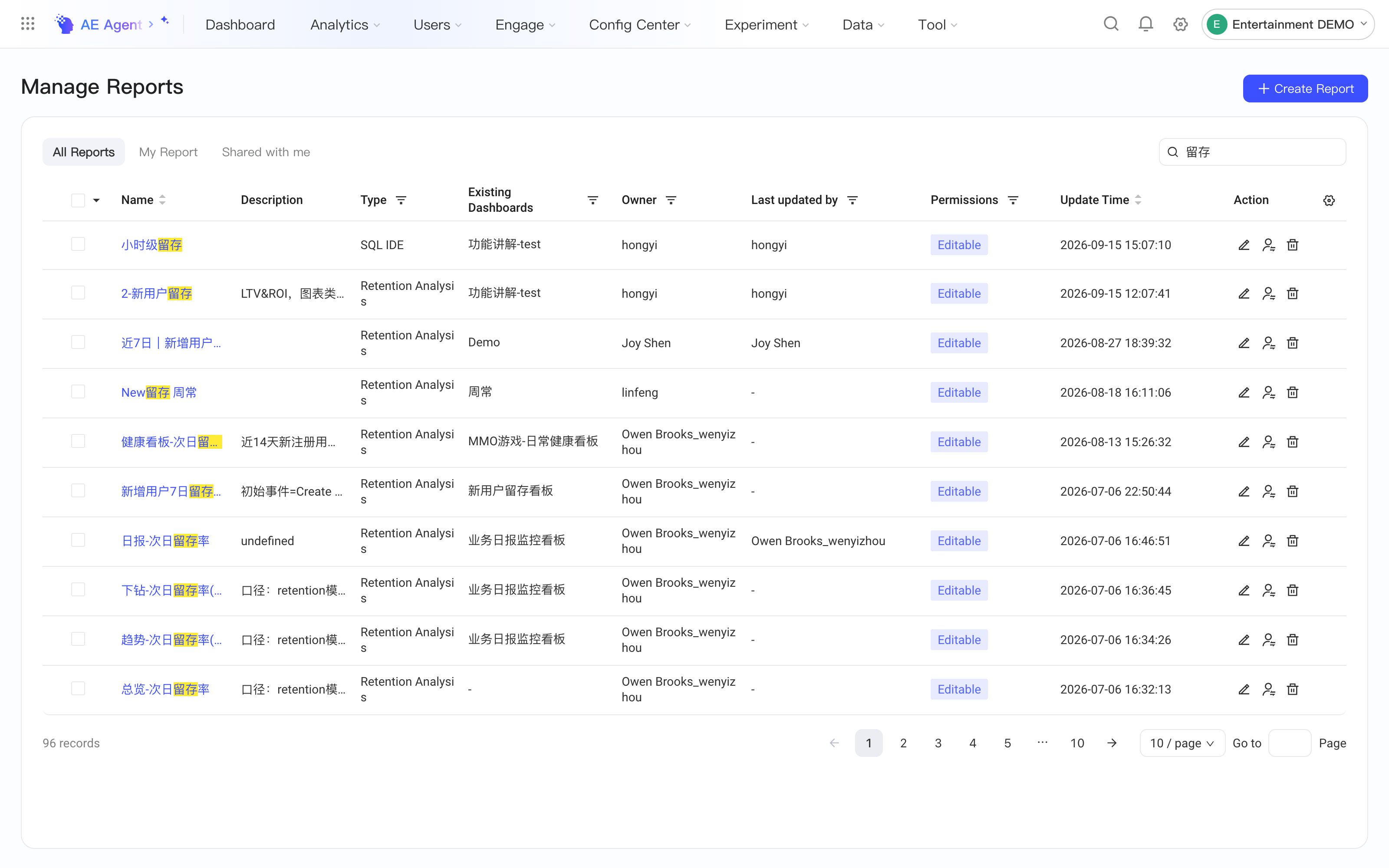1389x868 pixels.
Task: Select the All Reports tab
Action: point(84,152)
